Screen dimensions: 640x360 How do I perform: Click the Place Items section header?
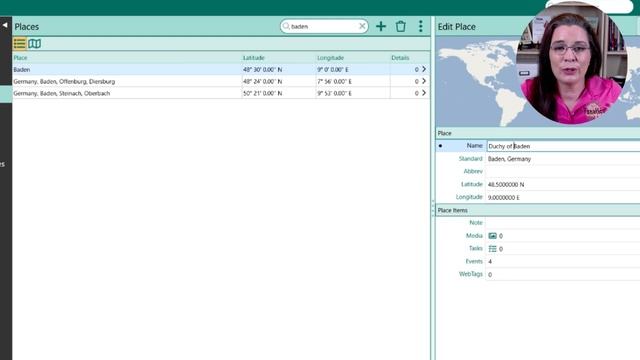click(538, 211)
